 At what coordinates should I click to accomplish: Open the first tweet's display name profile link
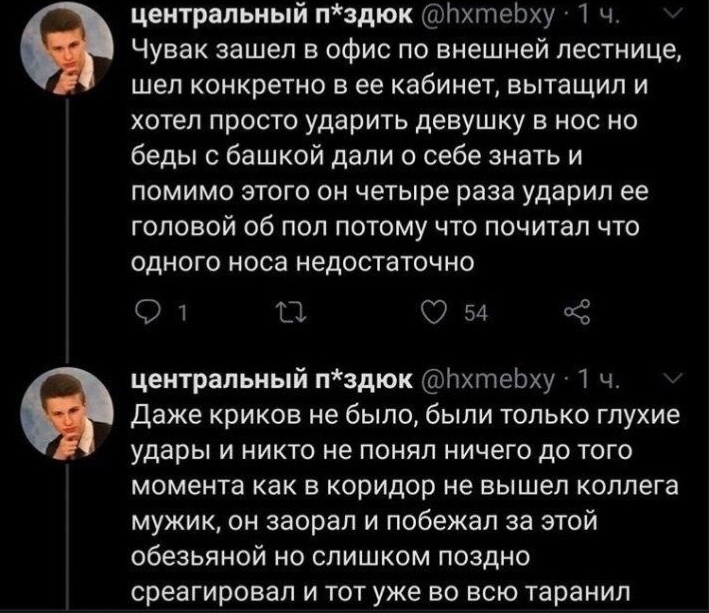[270, 16]
